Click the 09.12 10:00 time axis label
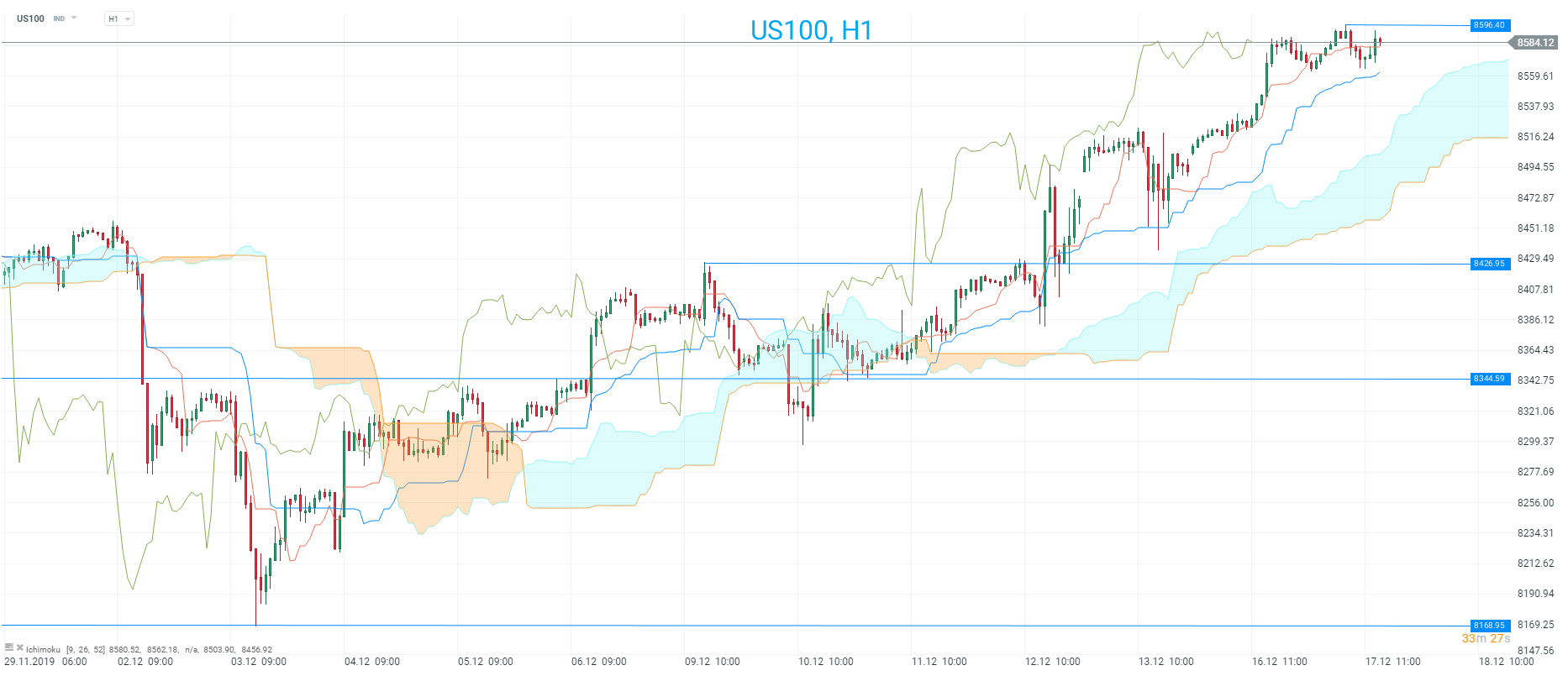 pos(713,662)
